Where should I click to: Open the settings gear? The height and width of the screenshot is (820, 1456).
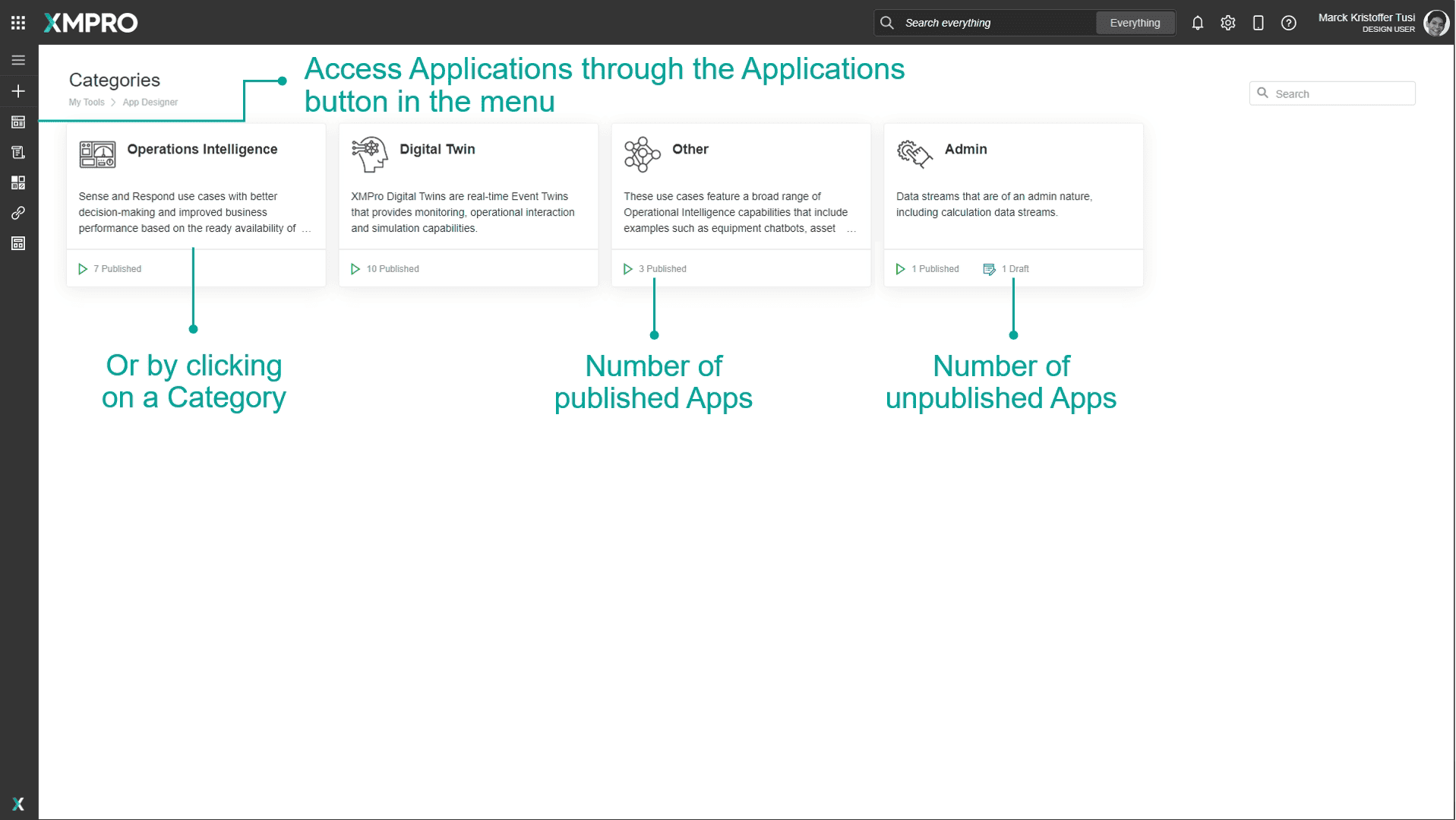pos(1228,23)
